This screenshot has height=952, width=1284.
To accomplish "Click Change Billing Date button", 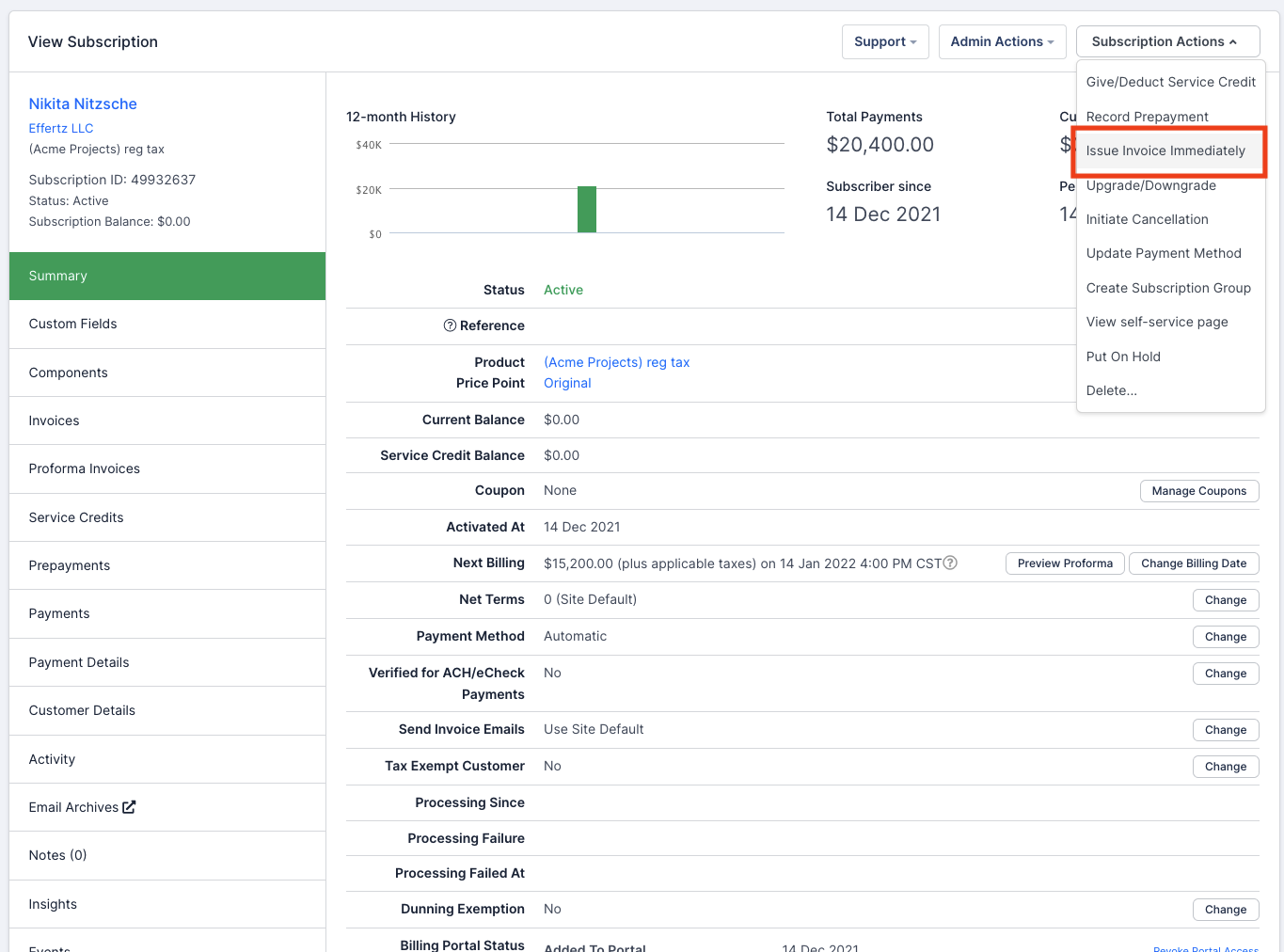I will click(1193, 563).
